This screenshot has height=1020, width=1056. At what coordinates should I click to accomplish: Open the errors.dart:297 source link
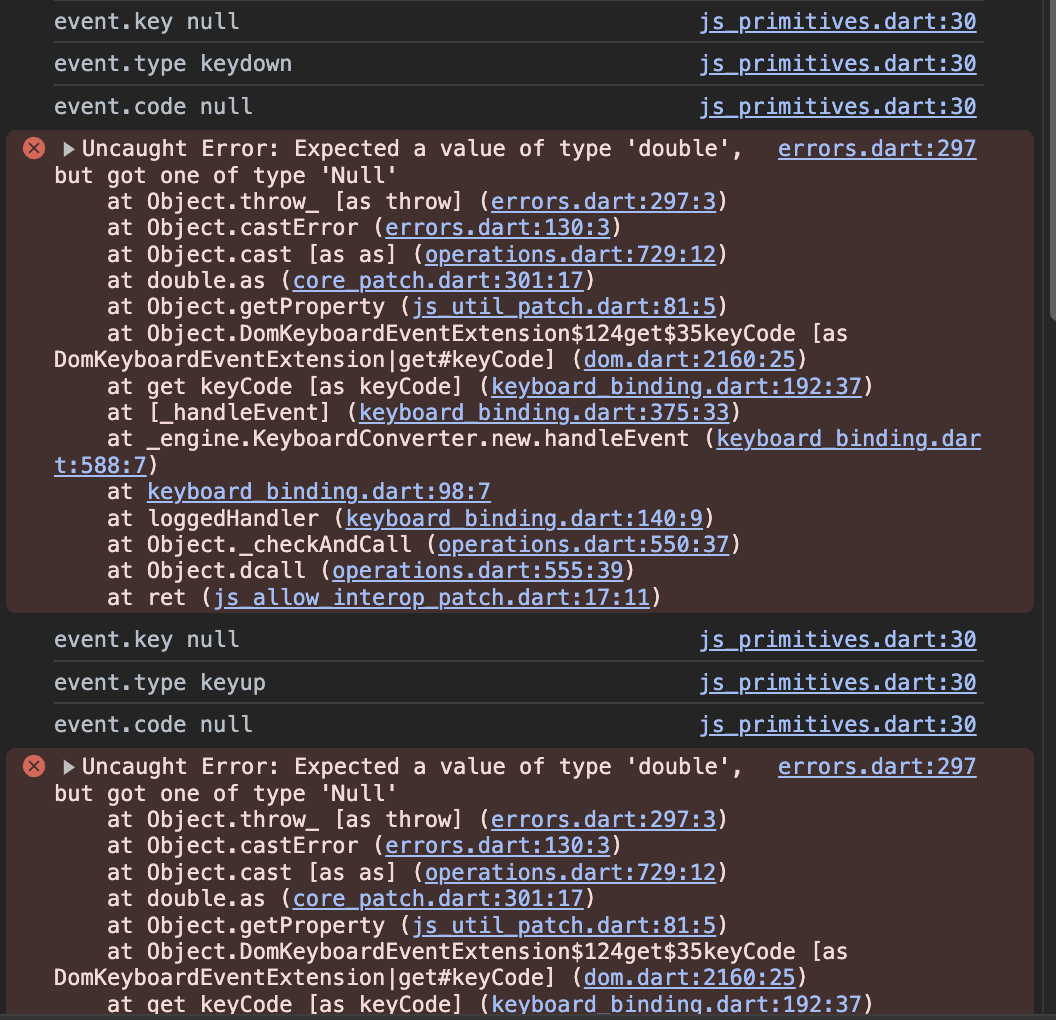click(x=876, y=148)
